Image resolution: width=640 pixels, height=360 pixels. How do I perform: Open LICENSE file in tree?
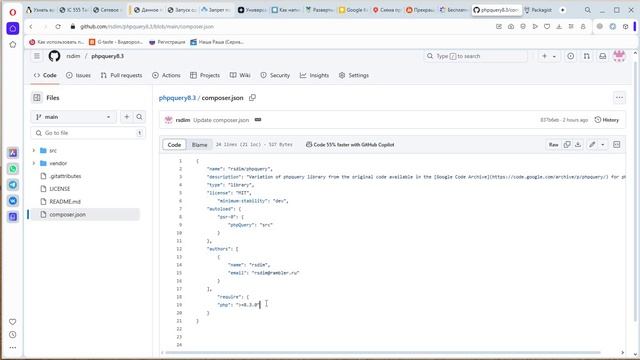point(60,189)
